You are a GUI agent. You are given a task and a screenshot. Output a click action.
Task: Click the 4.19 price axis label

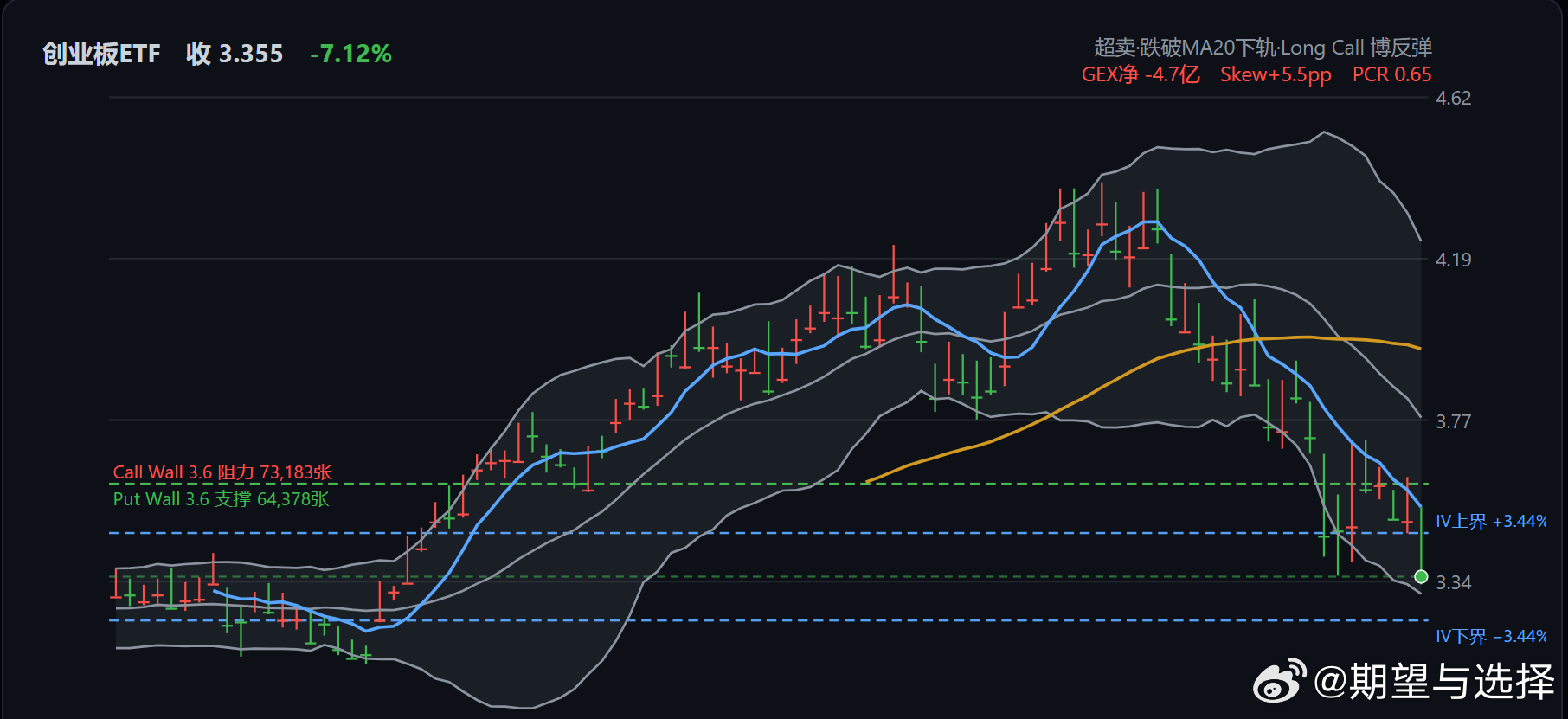(1453, 260)
